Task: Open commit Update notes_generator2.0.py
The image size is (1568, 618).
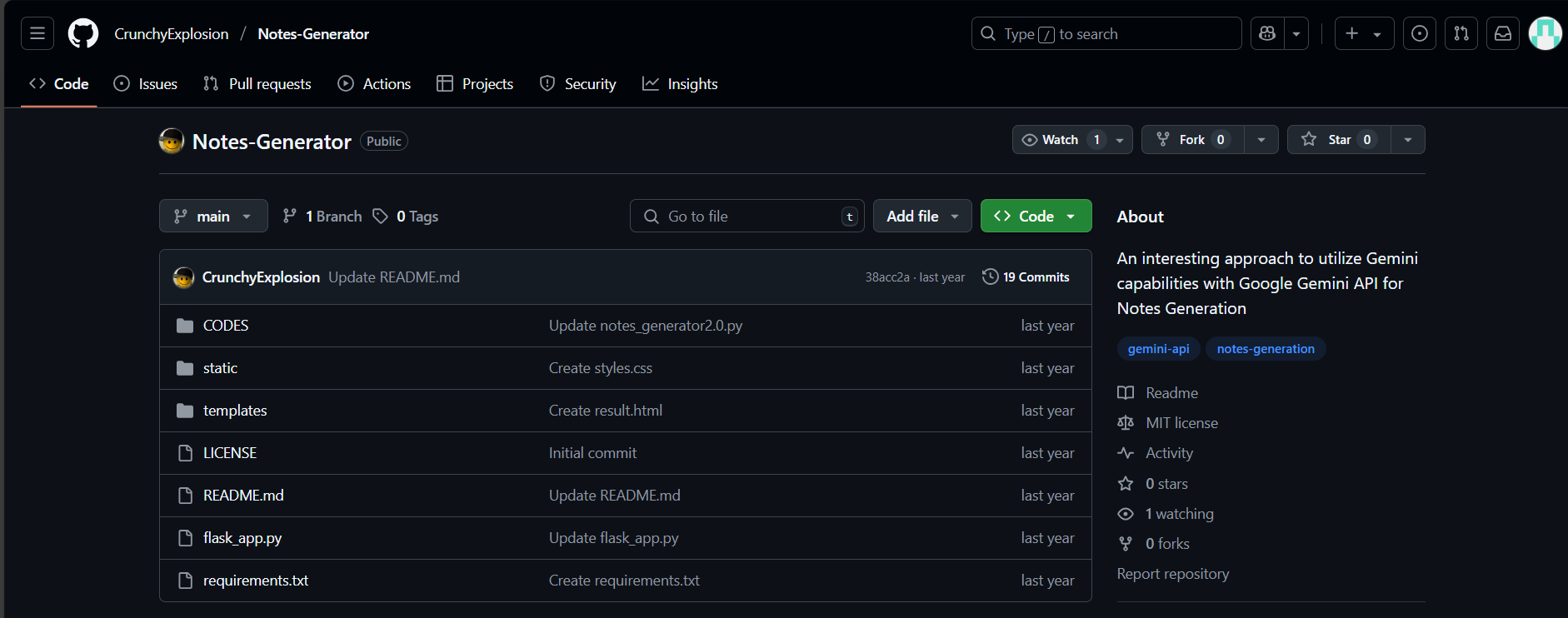Action: pos(646,326)
